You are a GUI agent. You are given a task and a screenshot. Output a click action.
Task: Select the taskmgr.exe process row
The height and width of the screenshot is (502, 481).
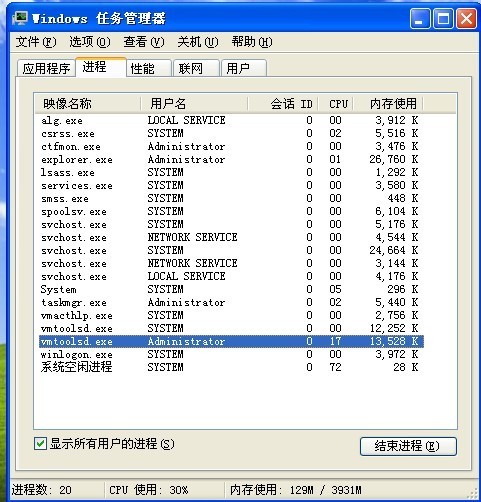[231, 302]
